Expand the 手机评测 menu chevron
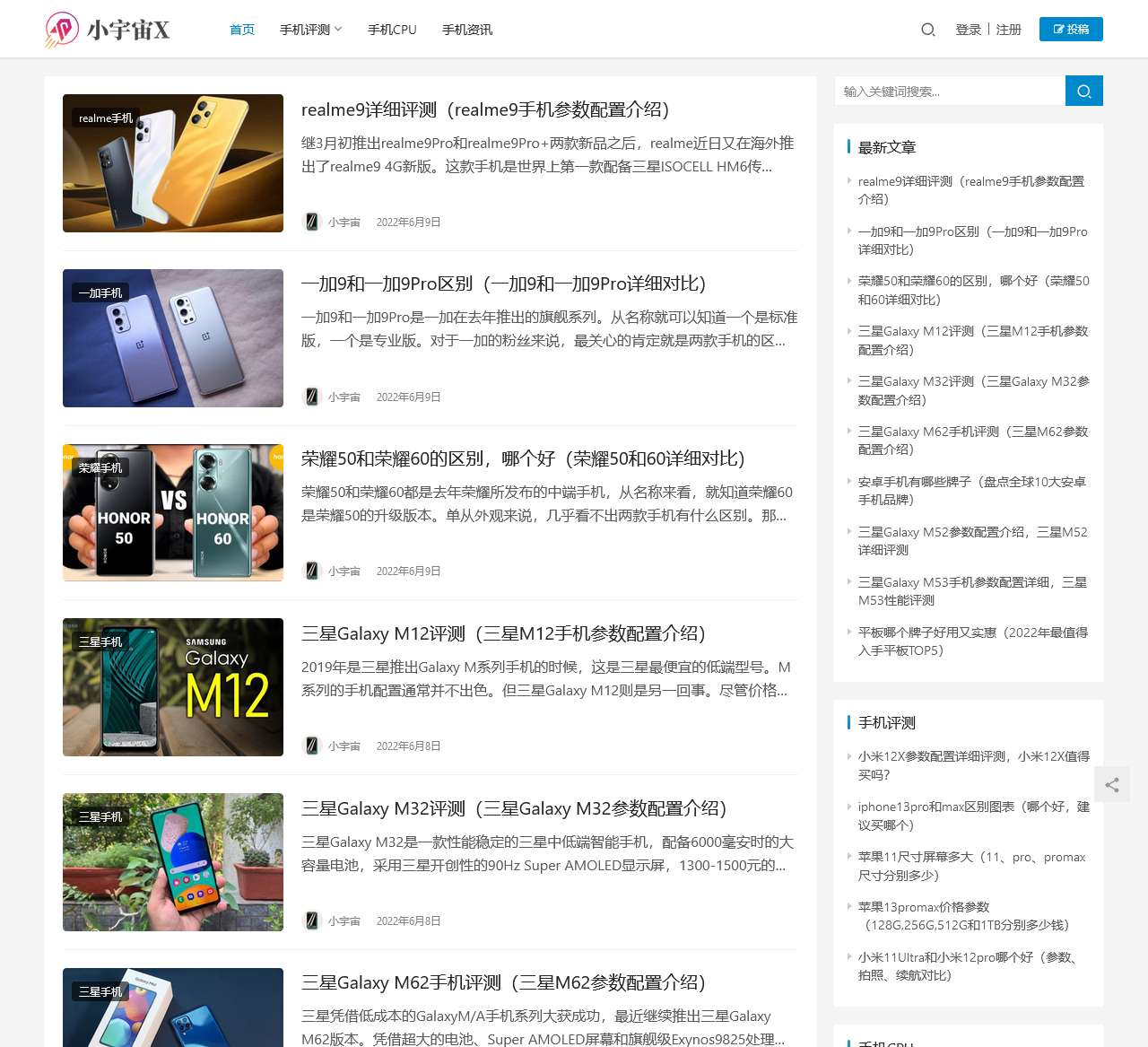This screenshot has width=1148, height=1047. point(338,30)
